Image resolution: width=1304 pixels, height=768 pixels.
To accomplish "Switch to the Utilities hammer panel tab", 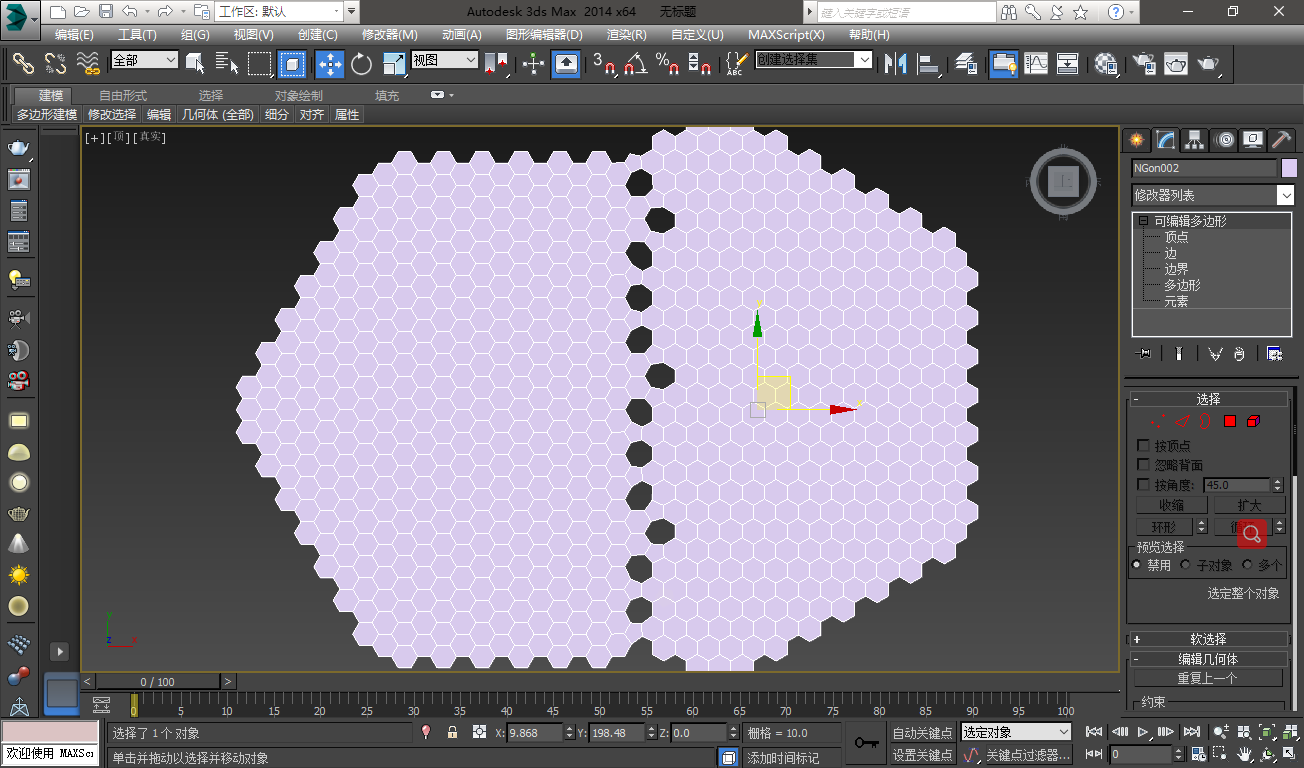I will pos(1281,139).
